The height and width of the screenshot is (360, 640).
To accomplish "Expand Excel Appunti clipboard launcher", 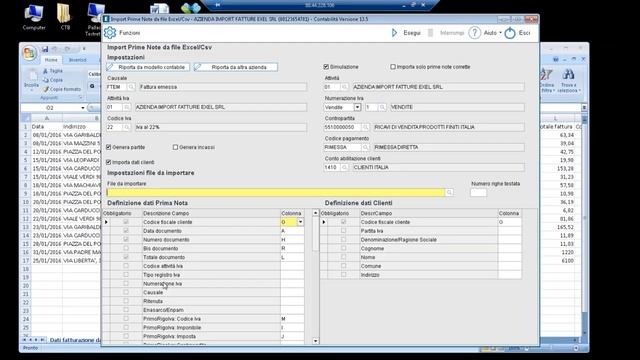I will [80, 98].
